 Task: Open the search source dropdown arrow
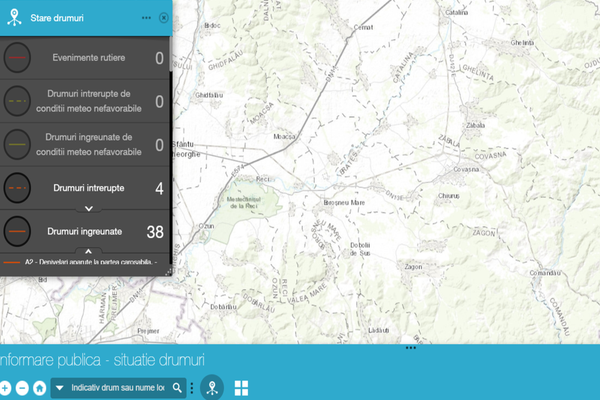click(59, 387)
